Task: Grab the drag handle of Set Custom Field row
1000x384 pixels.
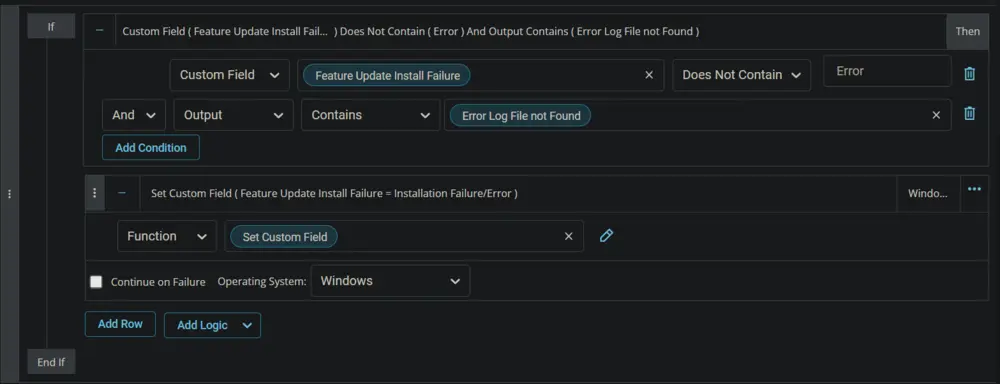Action: click(94, 193)
